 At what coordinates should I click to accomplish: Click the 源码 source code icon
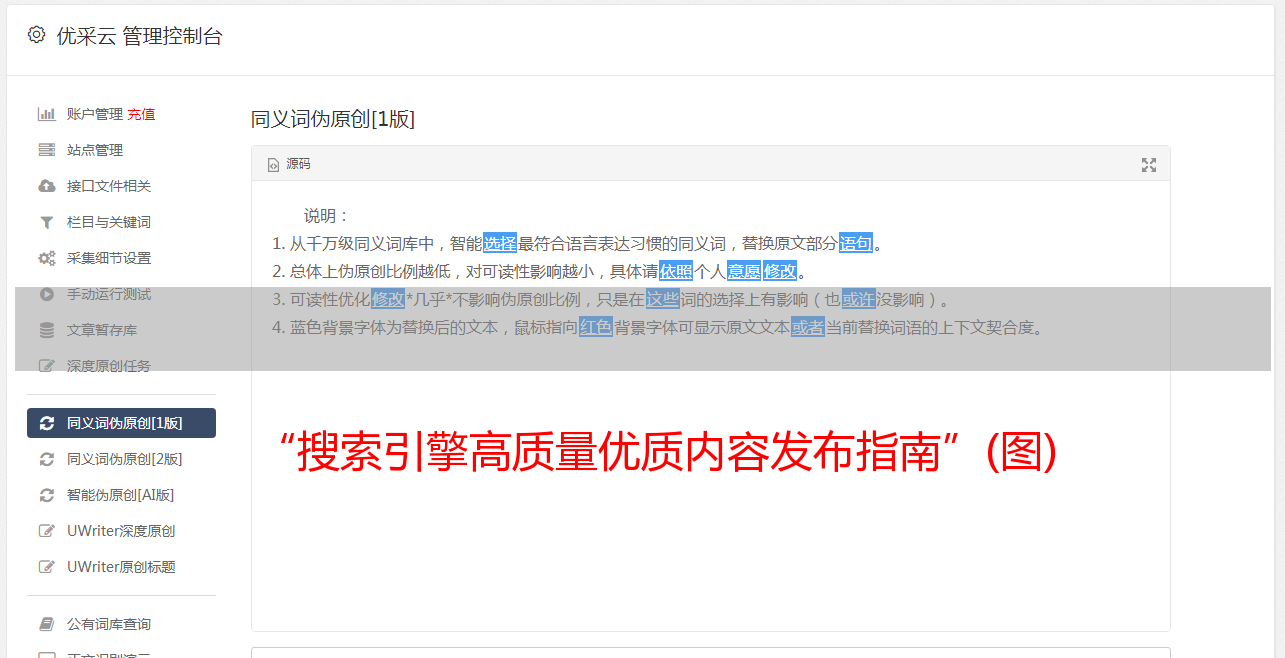(x=273, y=165)
